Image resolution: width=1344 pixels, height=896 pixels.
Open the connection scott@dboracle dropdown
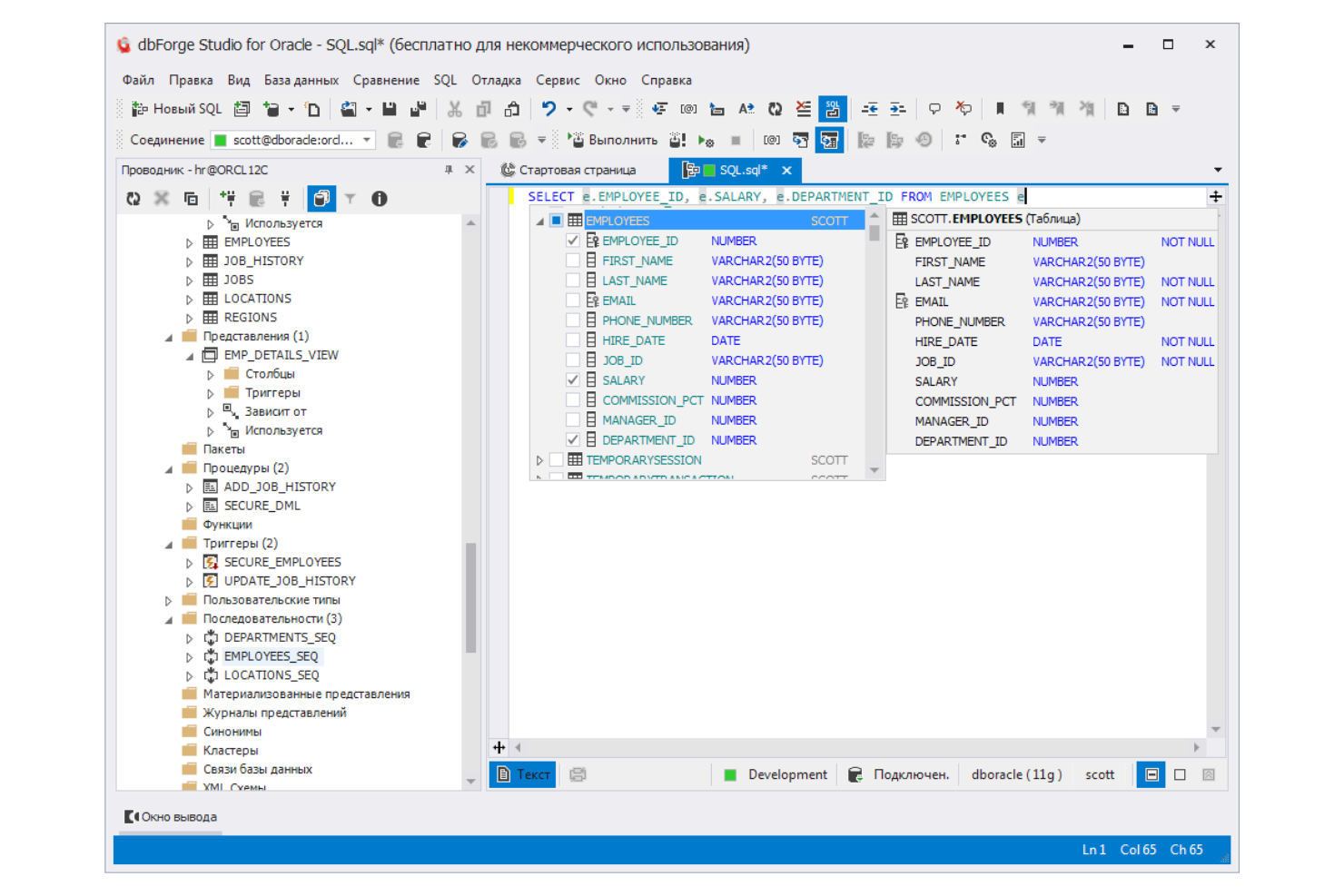(367, 140)
